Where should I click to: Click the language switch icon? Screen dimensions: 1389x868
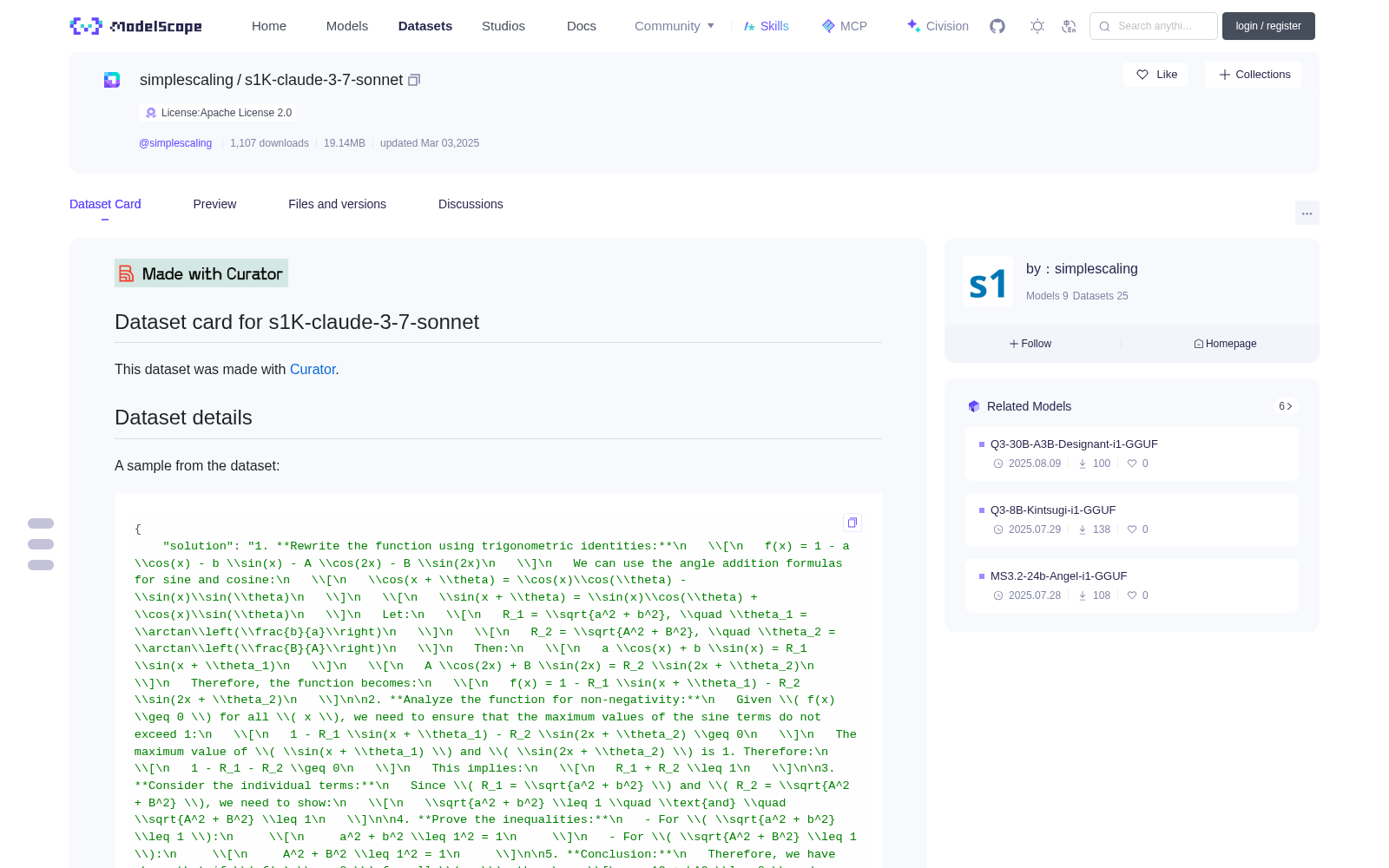pyautogui.click(x=1070, y=26)
